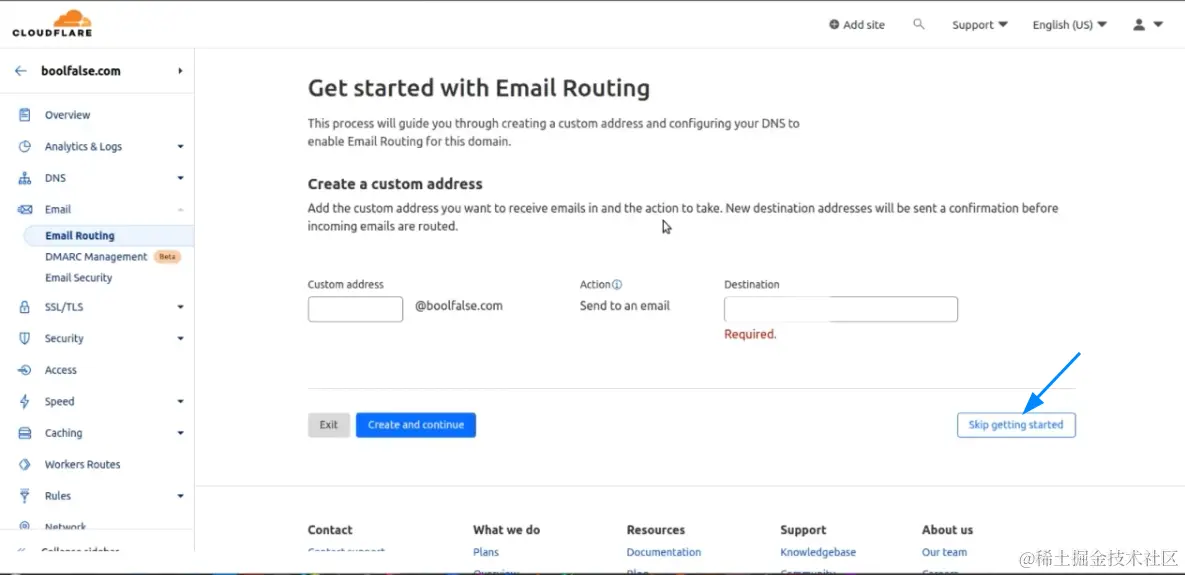Viewport: 1185px width, 575px height.
Task: Open the user account profile icon
Action: click(1139, 24)
